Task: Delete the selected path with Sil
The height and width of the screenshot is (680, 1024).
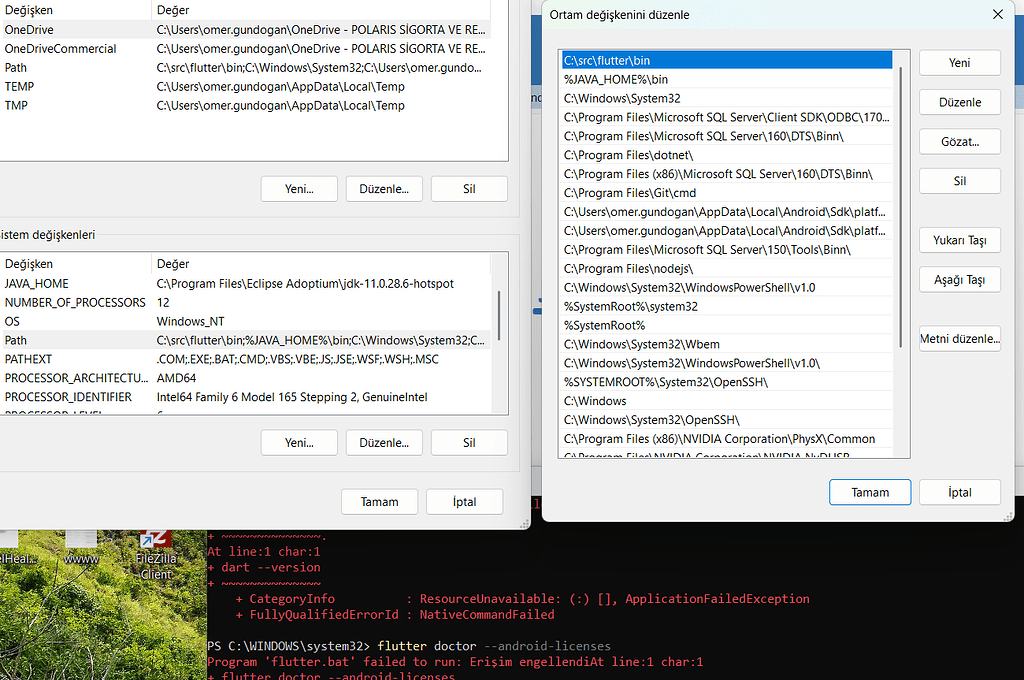Action: tap(958, 180)
